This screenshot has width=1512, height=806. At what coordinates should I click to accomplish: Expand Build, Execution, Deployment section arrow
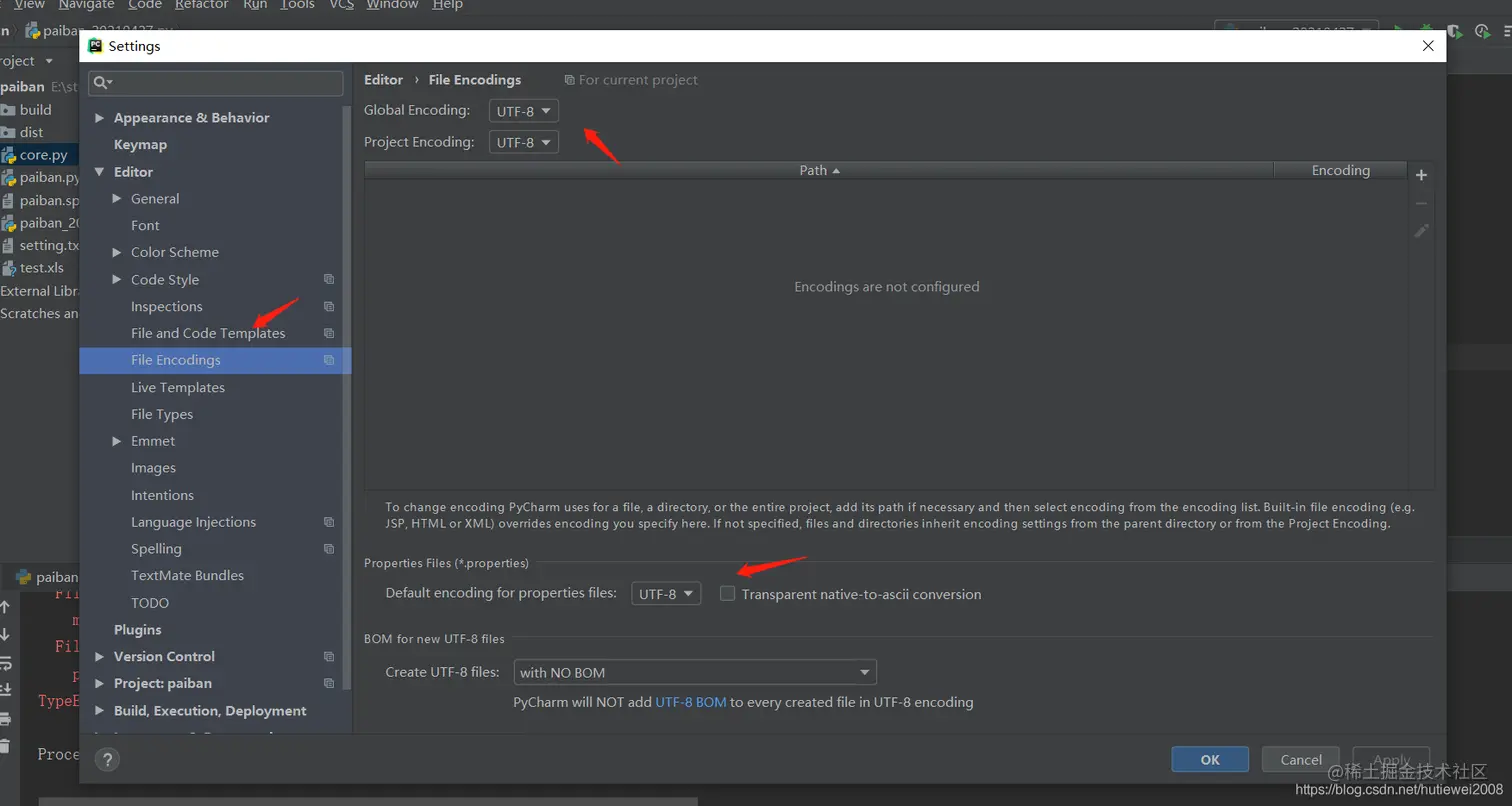99,711
